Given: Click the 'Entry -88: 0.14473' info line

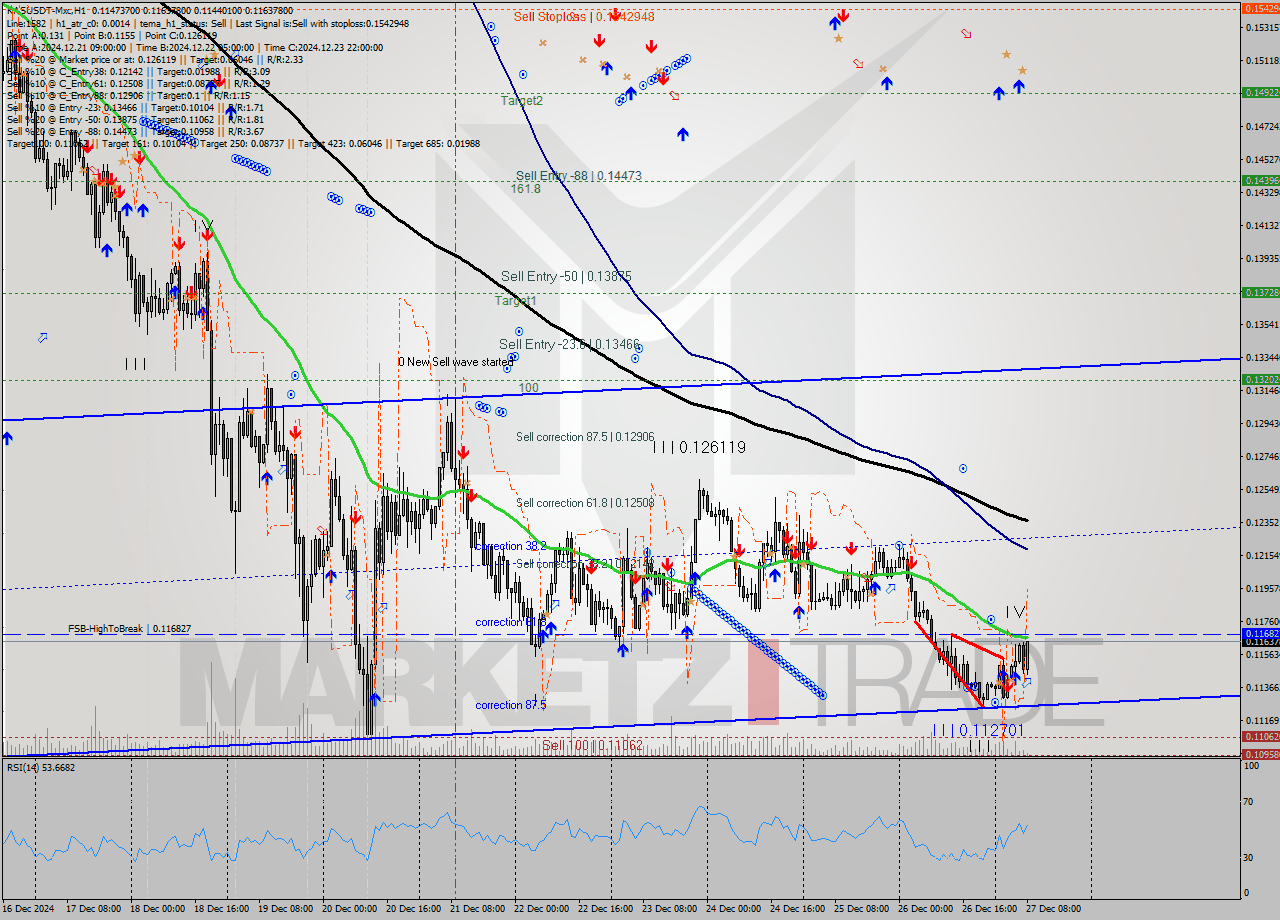Looking at the screenshot, I should point(135,131).
